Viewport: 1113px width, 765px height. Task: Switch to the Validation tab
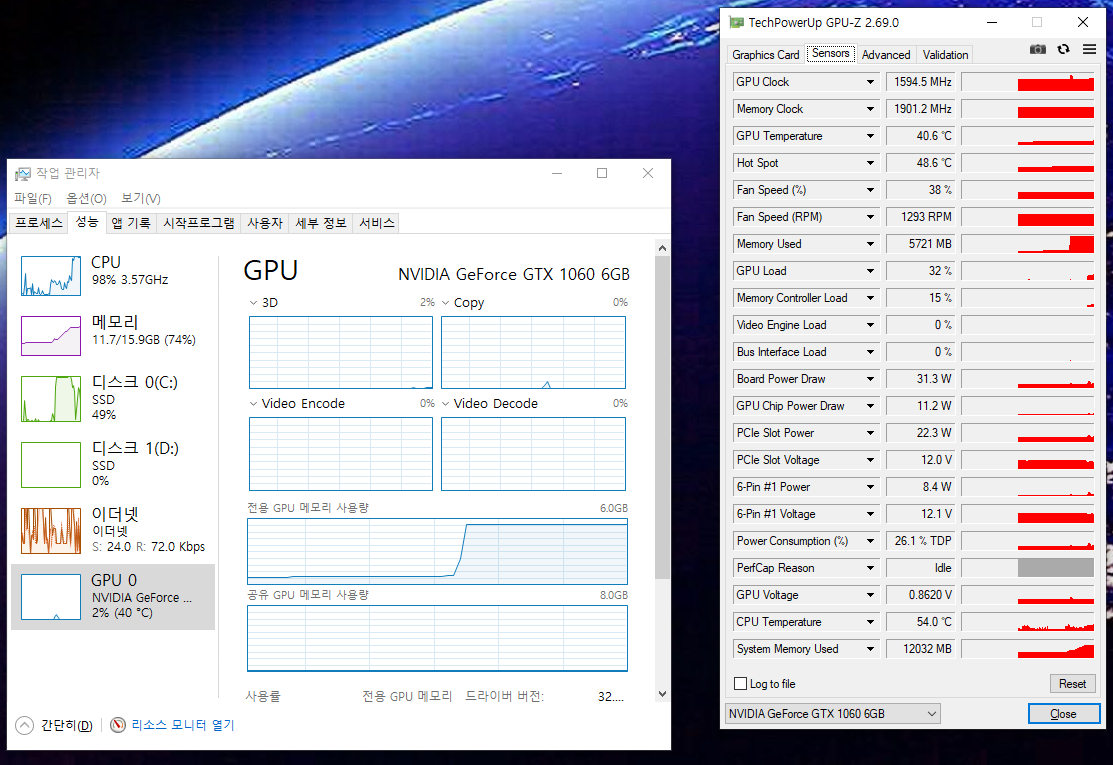pyautogui.click(x=945, y=55)
